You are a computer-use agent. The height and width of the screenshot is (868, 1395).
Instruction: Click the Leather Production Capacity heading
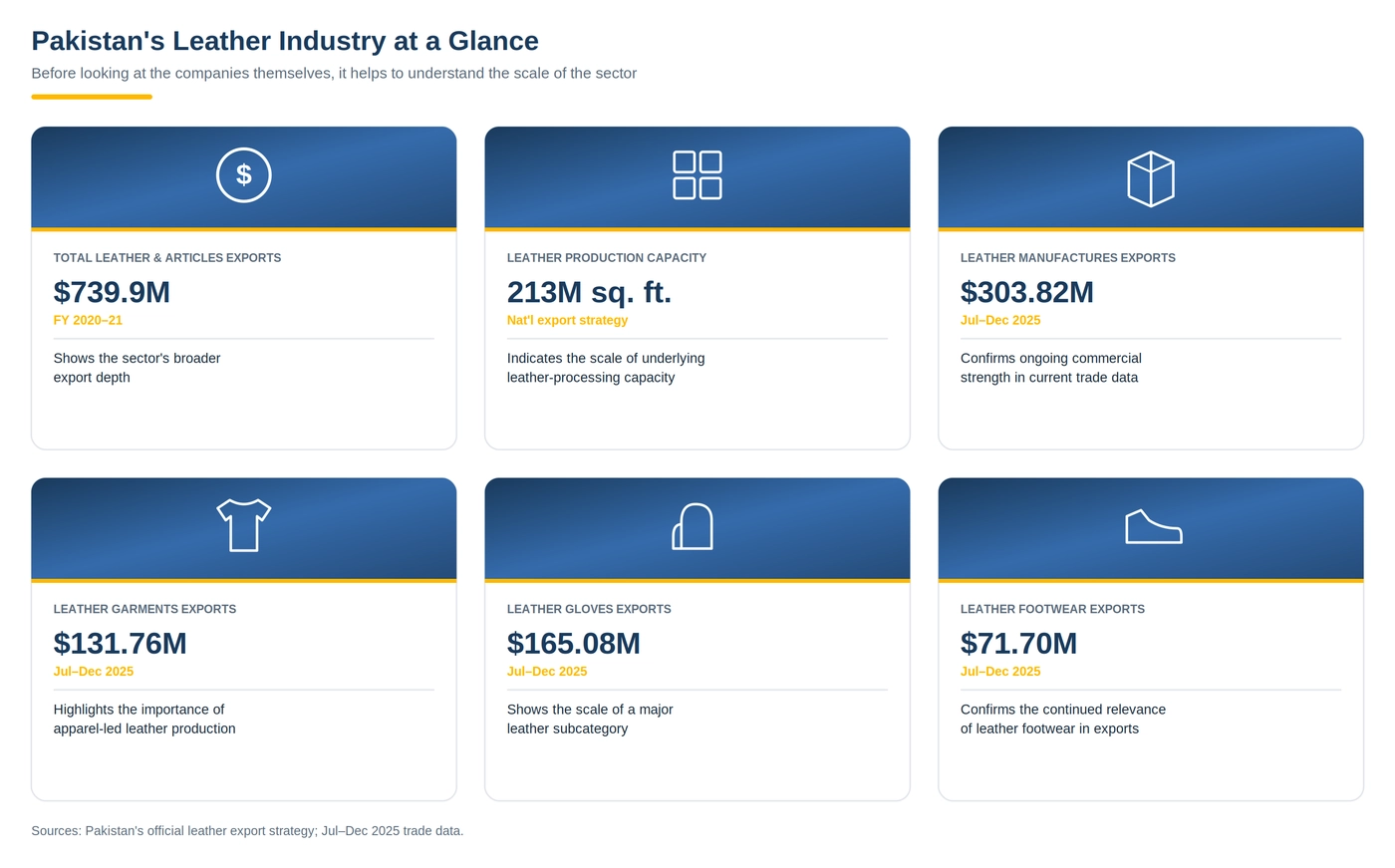click(x=606, y=258)
